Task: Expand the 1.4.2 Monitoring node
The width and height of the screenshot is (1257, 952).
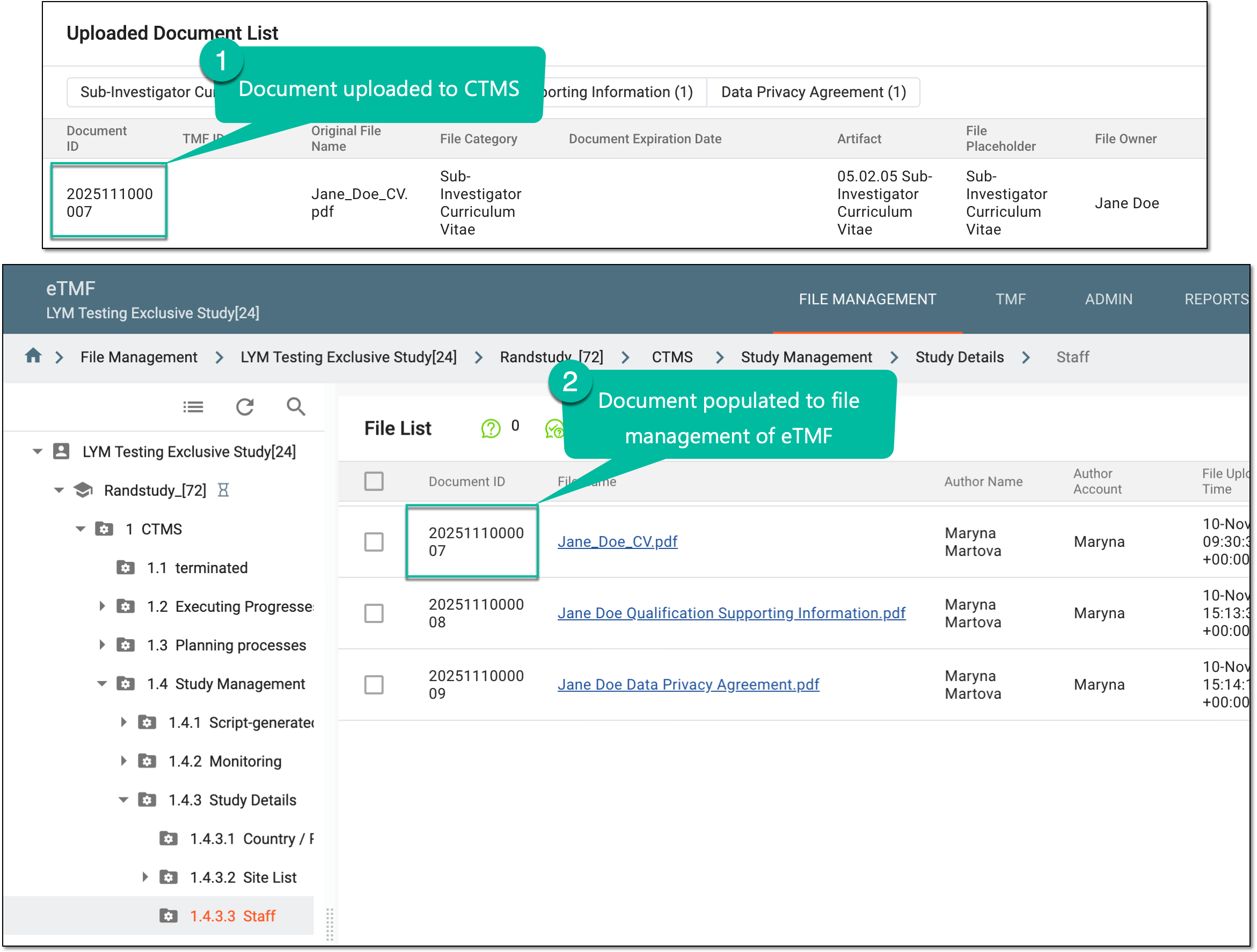Action: tap(124, 760)
